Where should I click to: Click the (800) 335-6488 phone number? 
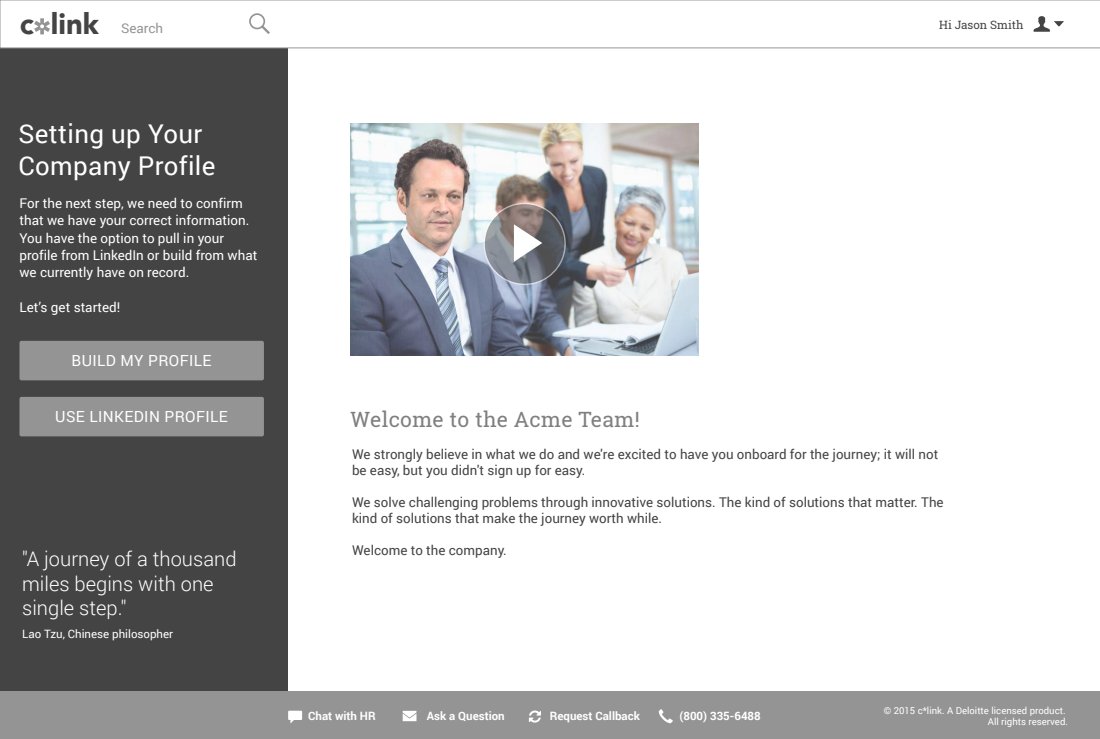719,716
